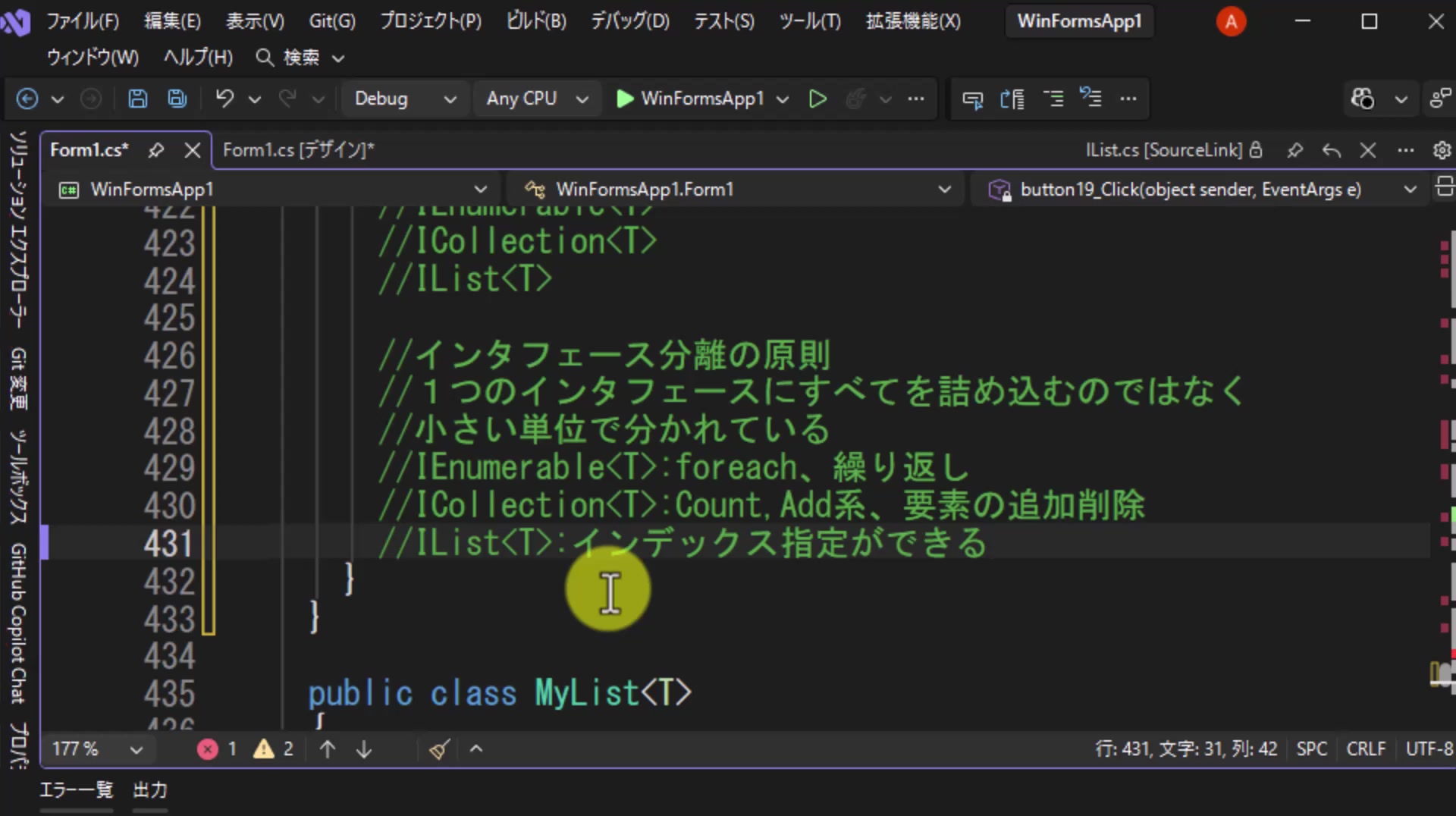Click the warnings count indicator
The height and width of the screenshot is (816, 1456).
point(274,749)
